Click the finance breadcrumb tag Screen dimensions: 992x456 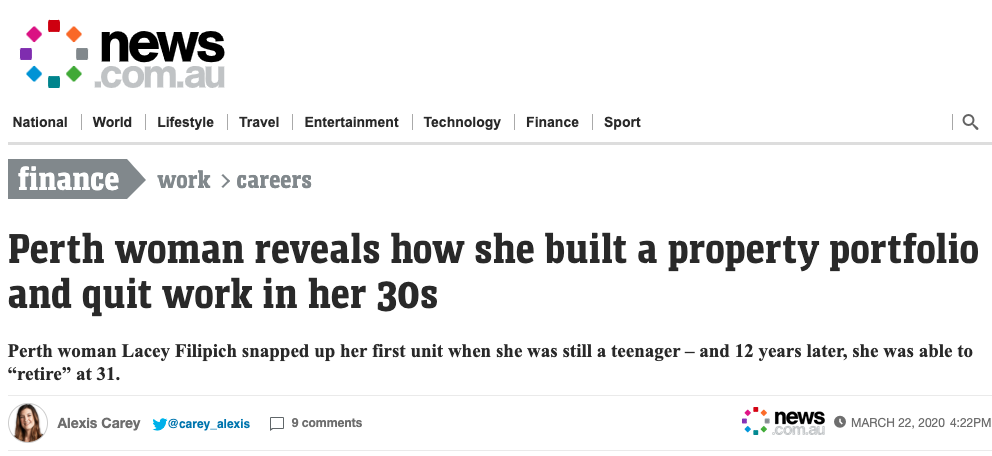click(77, 179)
